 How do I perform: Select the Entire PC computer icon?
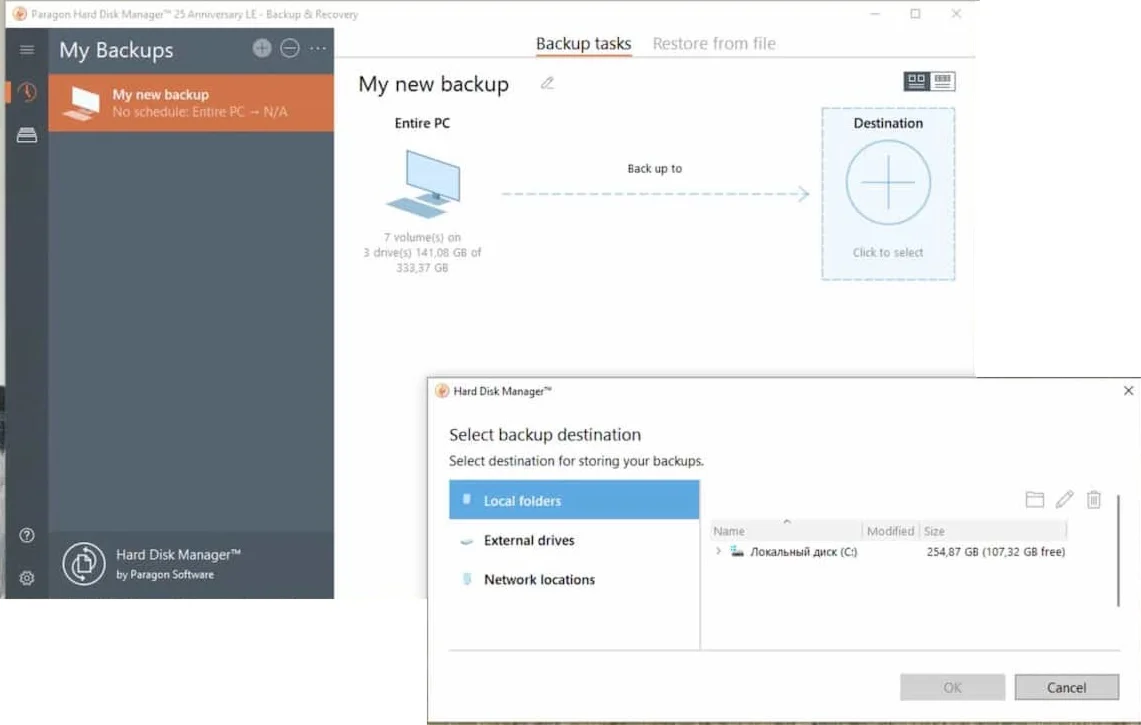(x=424, y=183)
